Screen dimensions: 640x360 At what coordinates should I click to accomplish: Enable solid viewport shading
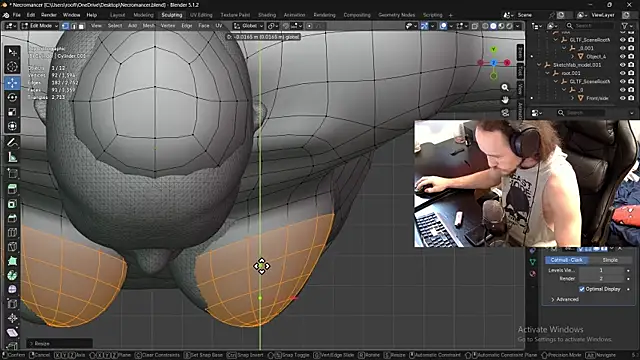coord(493,26)
